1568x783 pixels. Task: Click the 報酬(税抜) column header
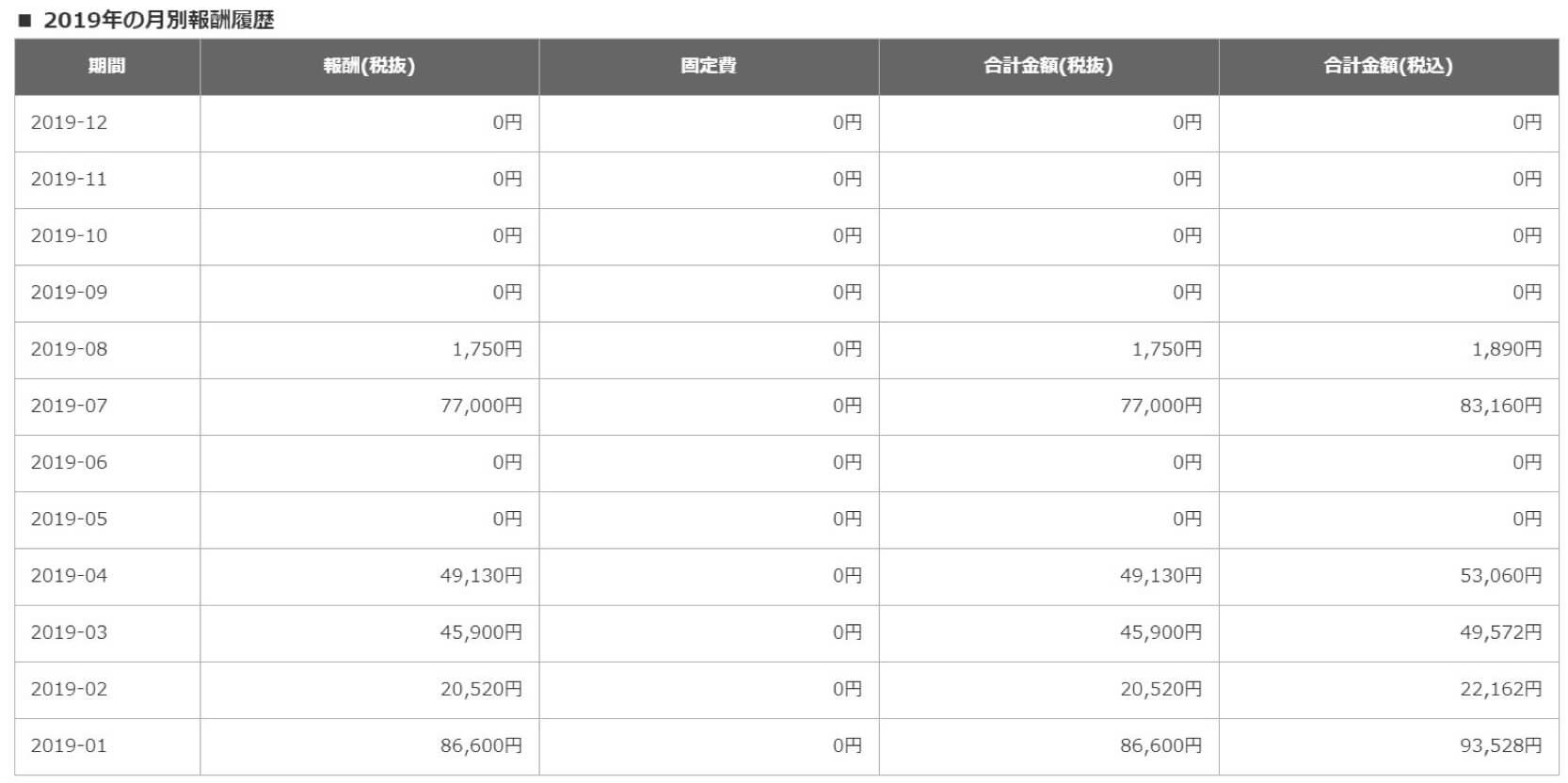coord(369,66)
